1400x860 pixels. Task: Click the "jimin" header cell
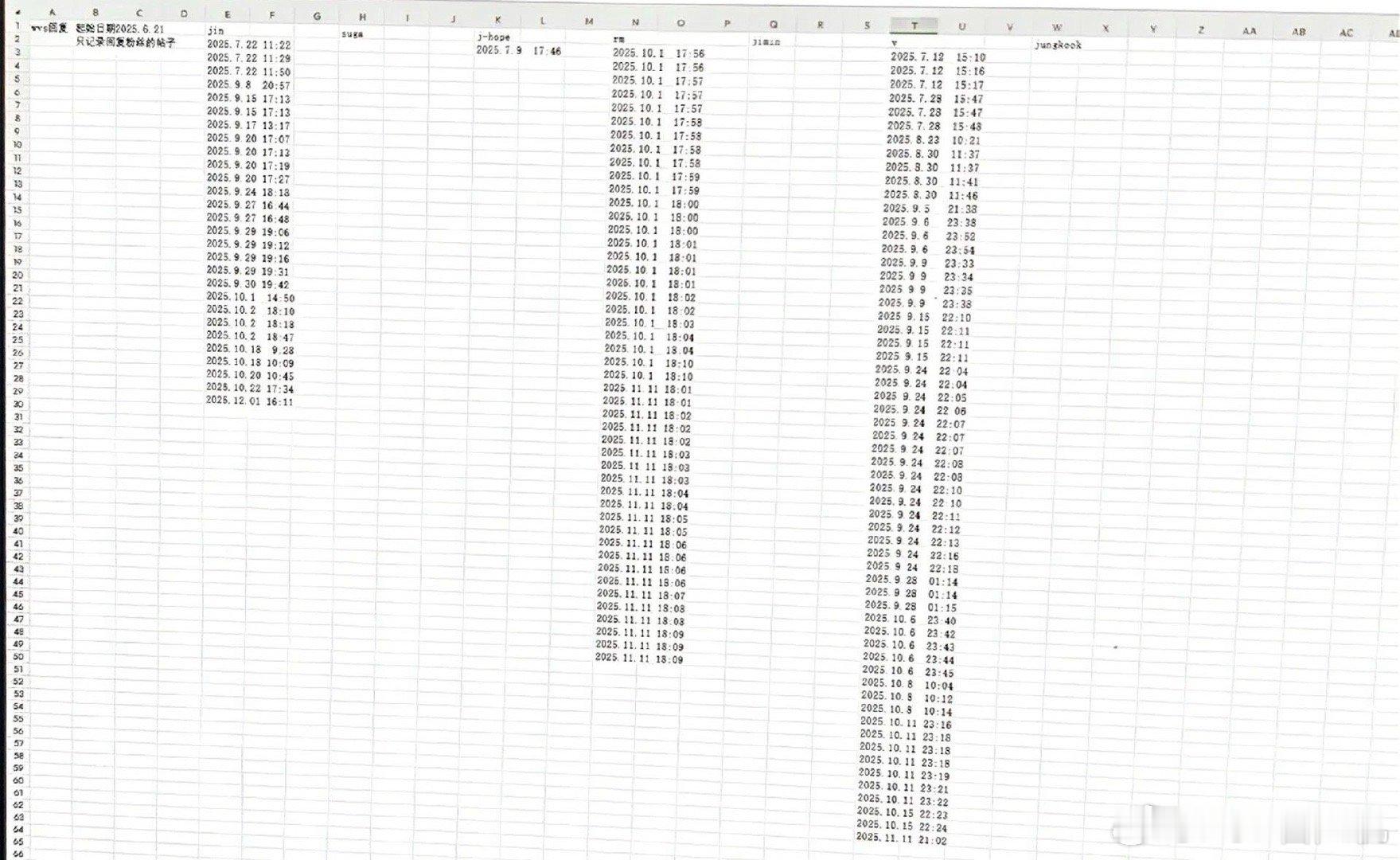pyautogui.click(x=766, y=41)
